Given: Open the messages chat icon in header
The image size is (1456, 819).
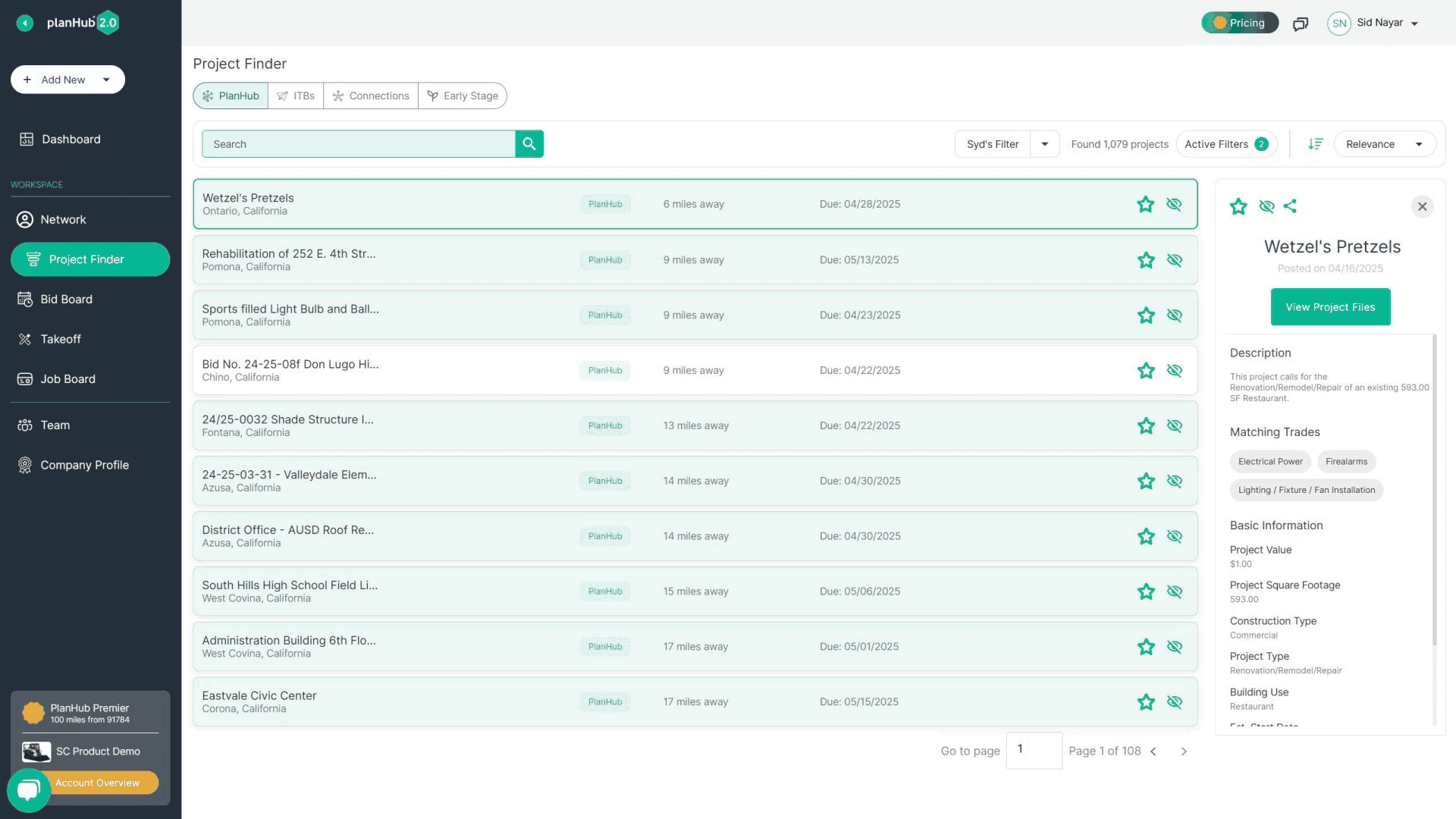Looking at the screenshot, I should [1301, 24].
